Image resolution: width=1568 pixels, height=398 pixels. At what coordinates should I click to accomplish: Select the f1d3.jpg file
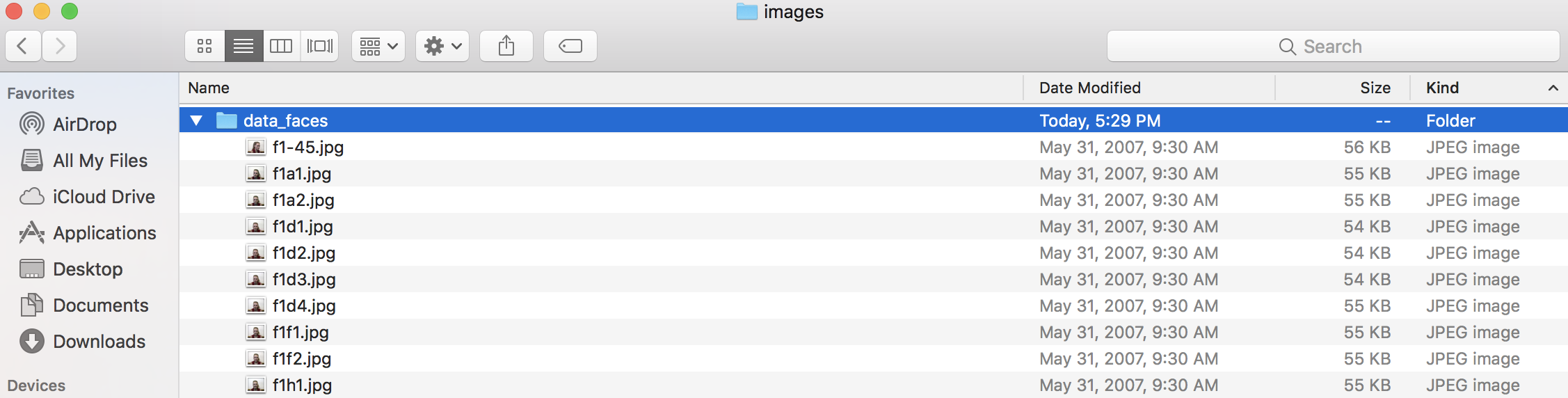pyautogui.click(x=304, y=280)
